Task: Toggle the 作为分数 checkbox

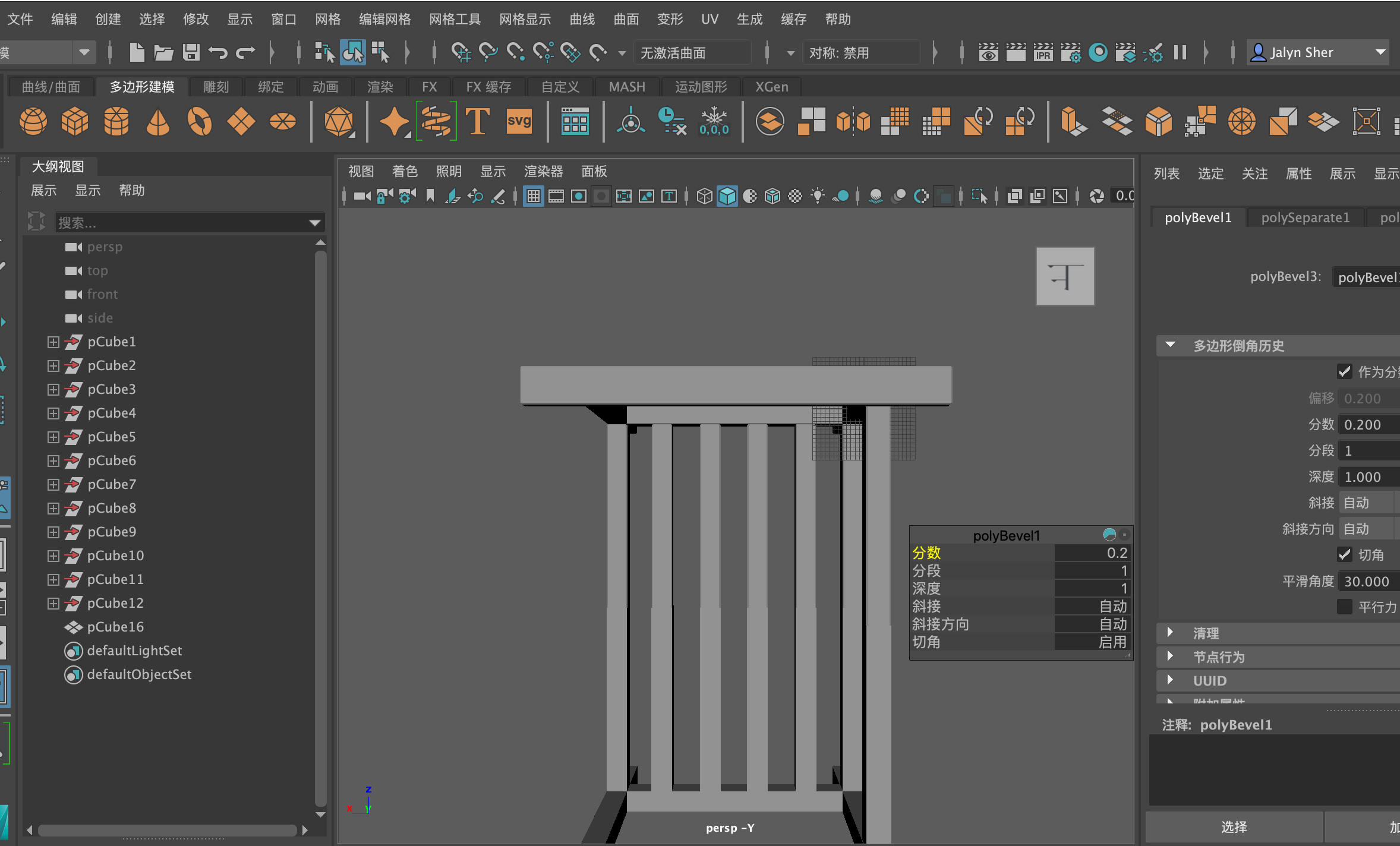Action: [x=1344, y=372]
